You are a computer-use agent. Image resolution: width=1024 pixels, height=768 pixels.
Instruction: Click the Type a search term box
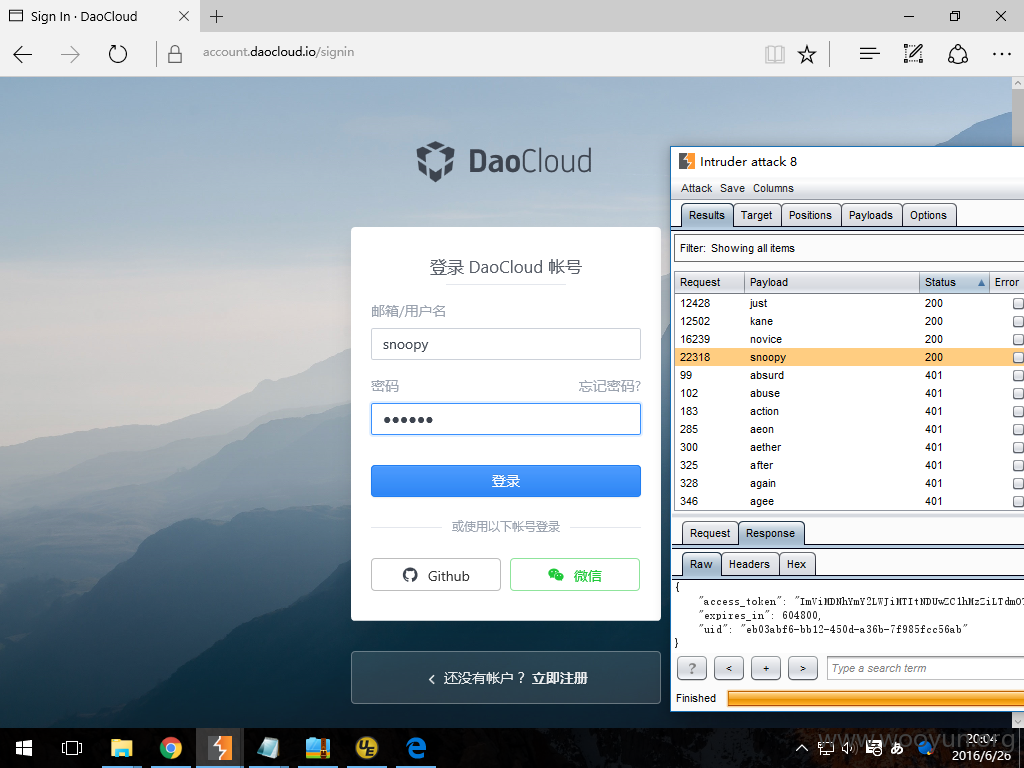pos(925,668)
